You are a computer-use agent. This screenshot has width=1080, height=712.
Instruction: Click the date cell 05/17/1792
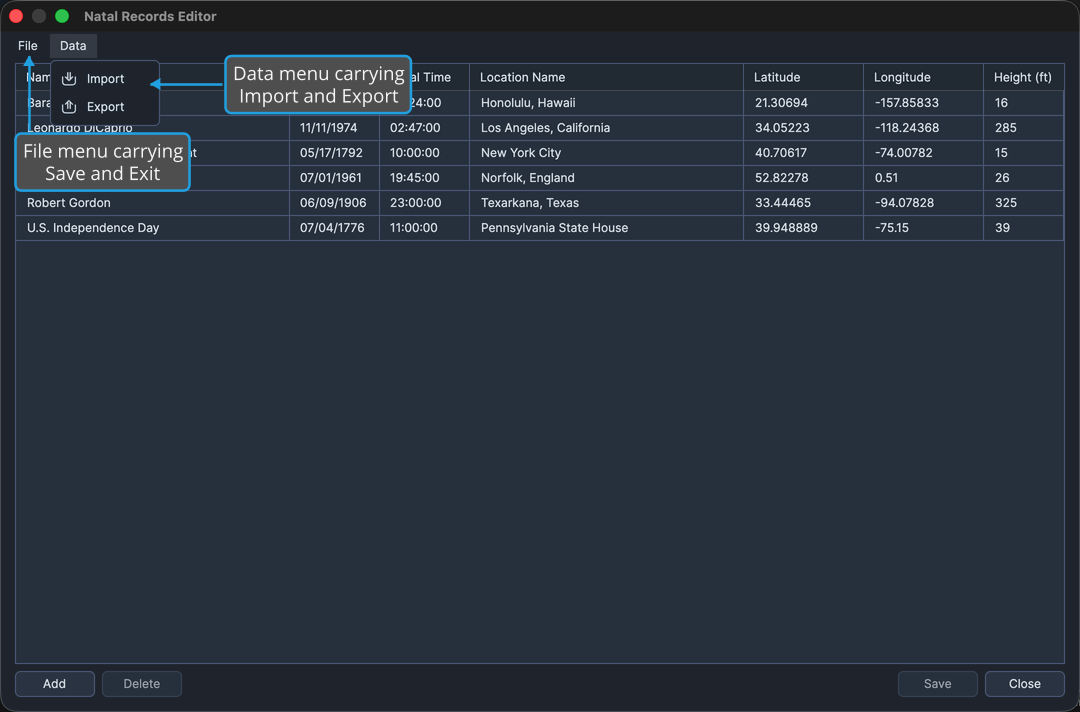[334, 153]
